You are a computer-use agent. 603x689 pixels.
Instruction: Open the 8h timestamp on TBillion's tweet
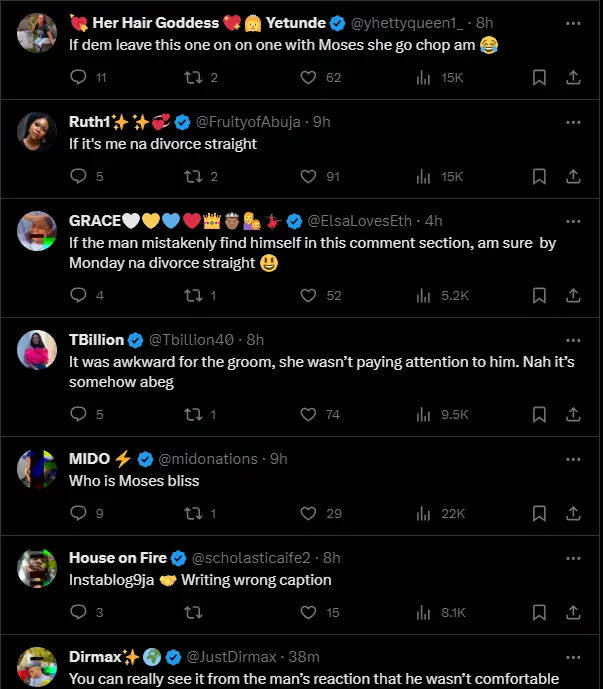point(255,340)
